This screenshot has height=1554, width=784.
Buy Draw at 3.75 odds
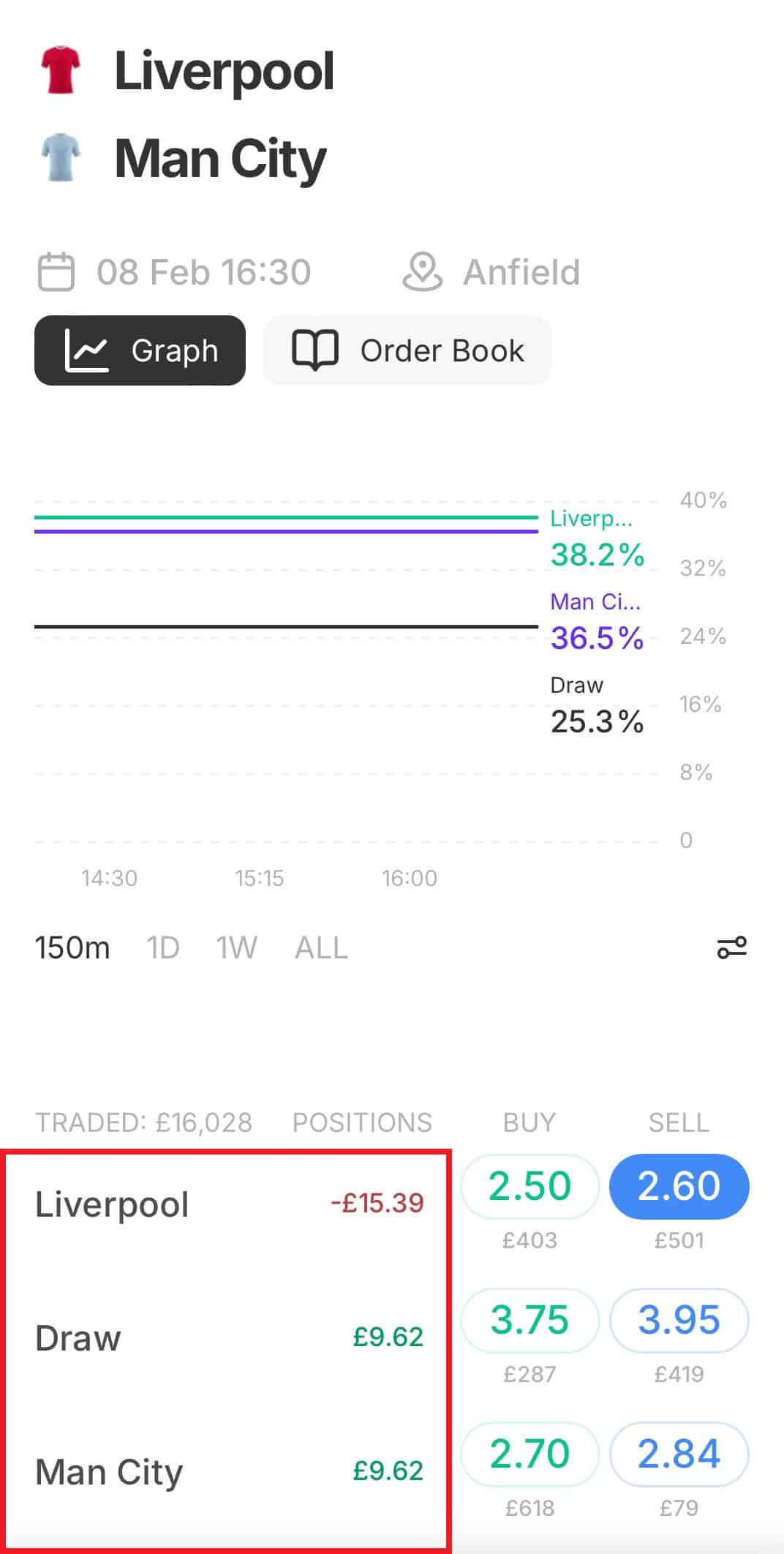529,1320
